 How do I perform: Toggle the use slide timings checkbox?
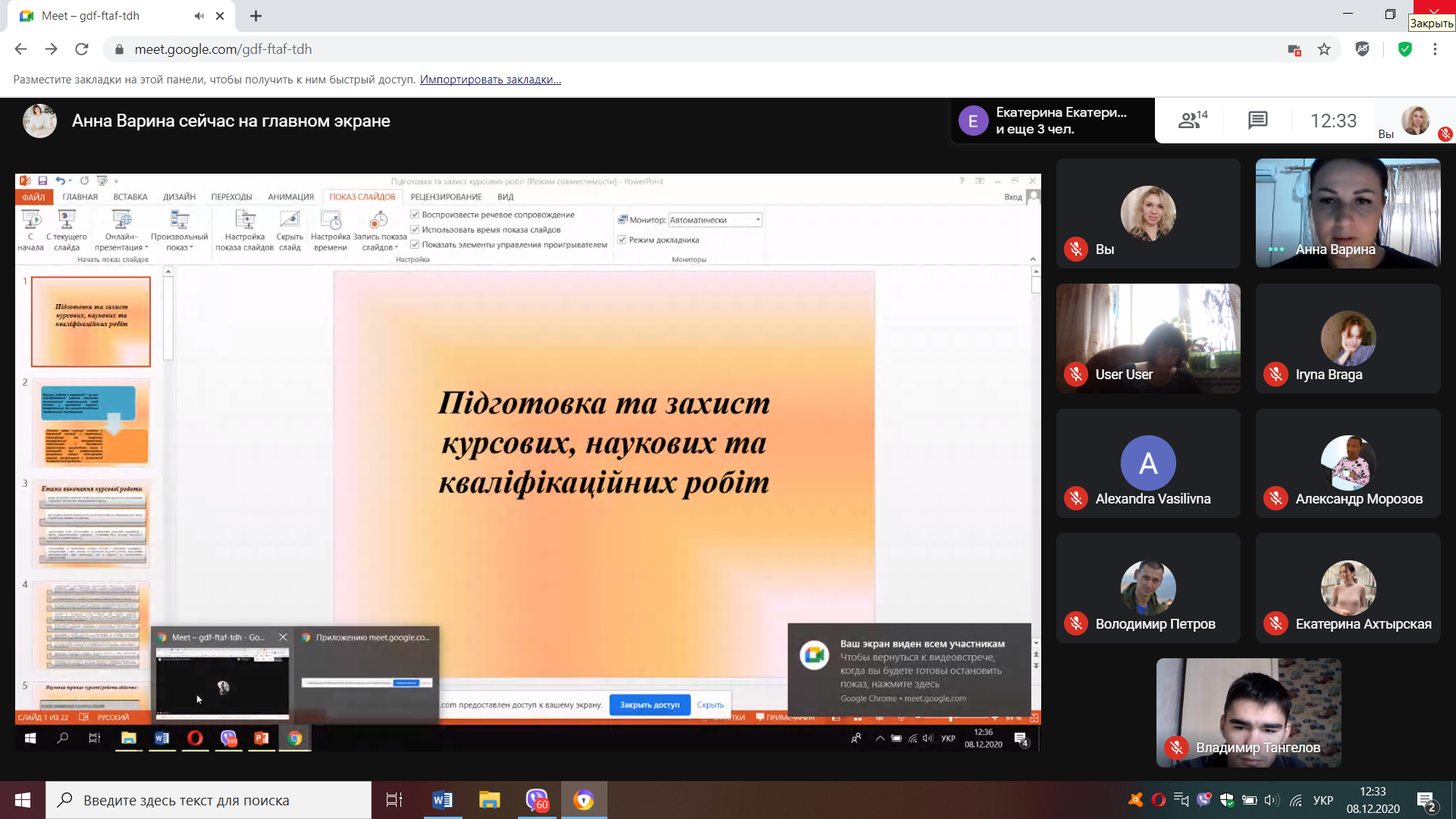pos(415,230)
